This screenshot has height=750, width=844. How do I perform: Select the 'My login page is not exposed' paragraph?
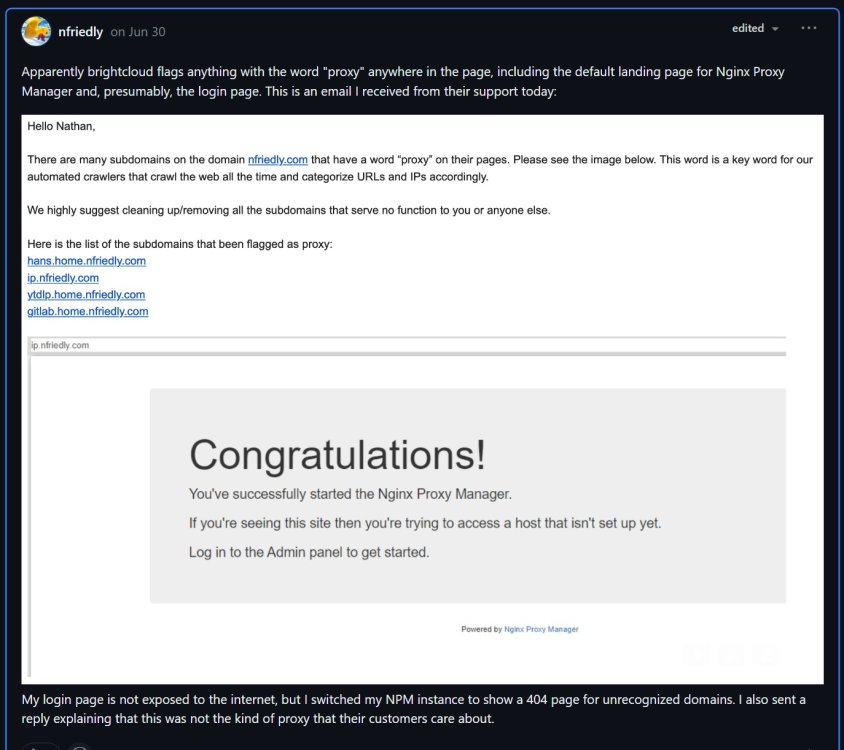[413, 709]
